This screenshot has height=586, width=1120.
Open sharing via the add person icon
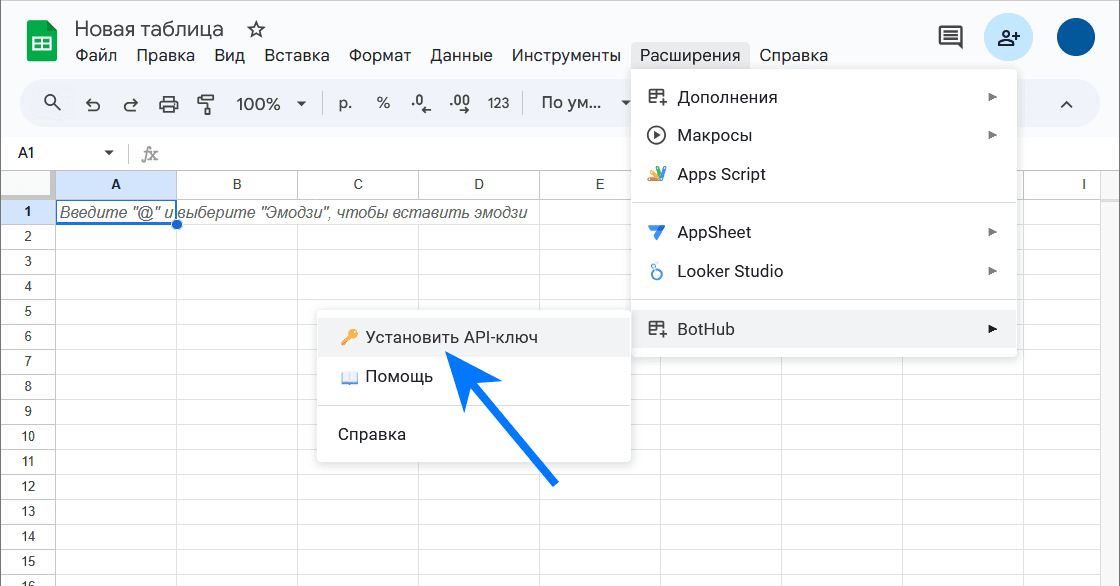click(1008, 37)
